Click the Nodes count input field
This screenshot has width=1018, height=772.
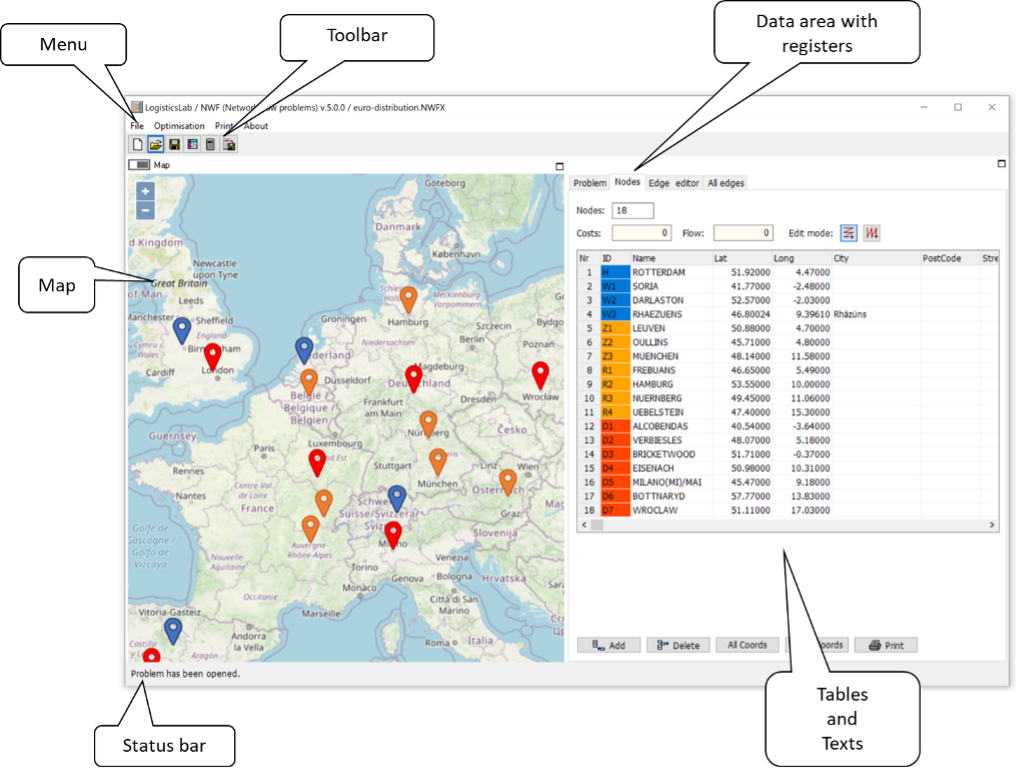point(632,211)
